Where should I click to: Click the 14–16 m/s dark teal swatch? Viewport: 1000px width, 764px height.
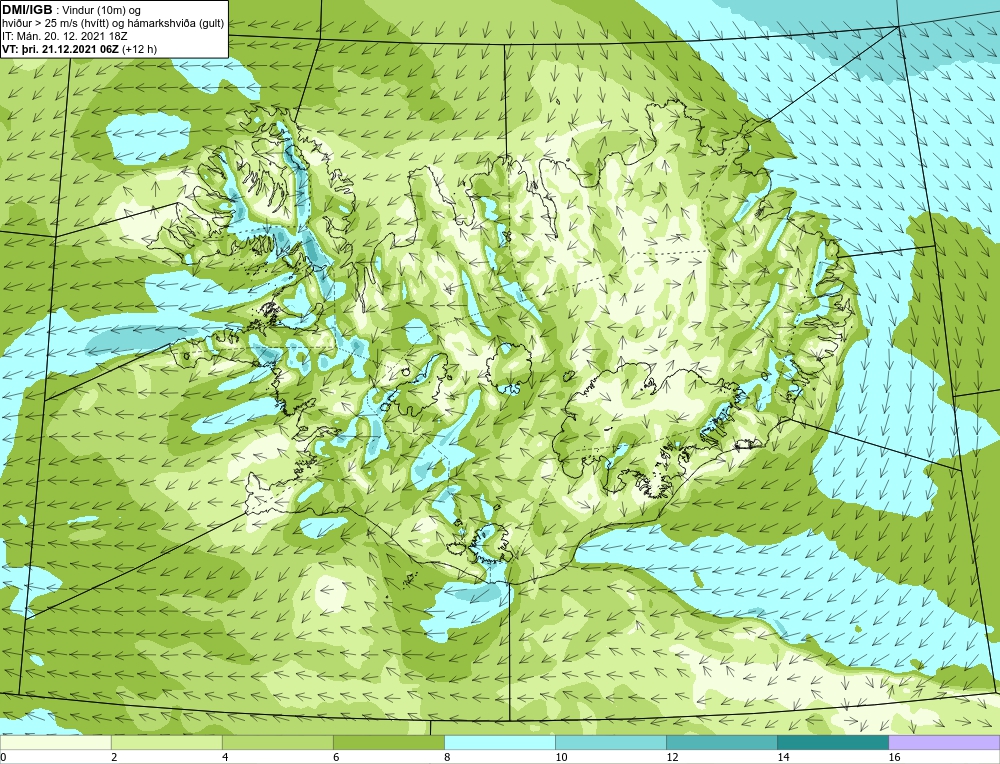(x=832, y=742)
